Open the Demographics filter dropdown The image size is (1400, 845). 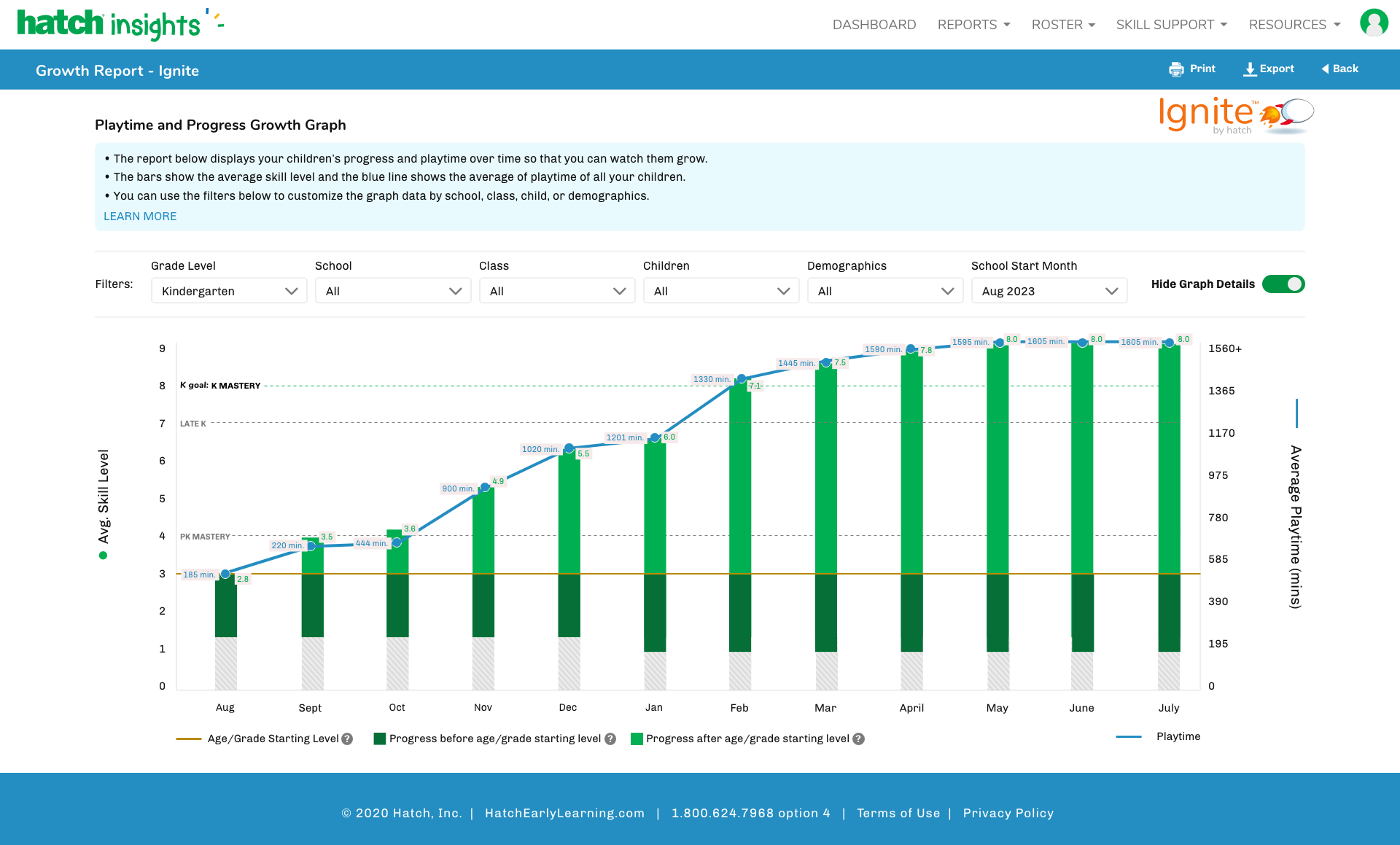click(x=884, y=291)
